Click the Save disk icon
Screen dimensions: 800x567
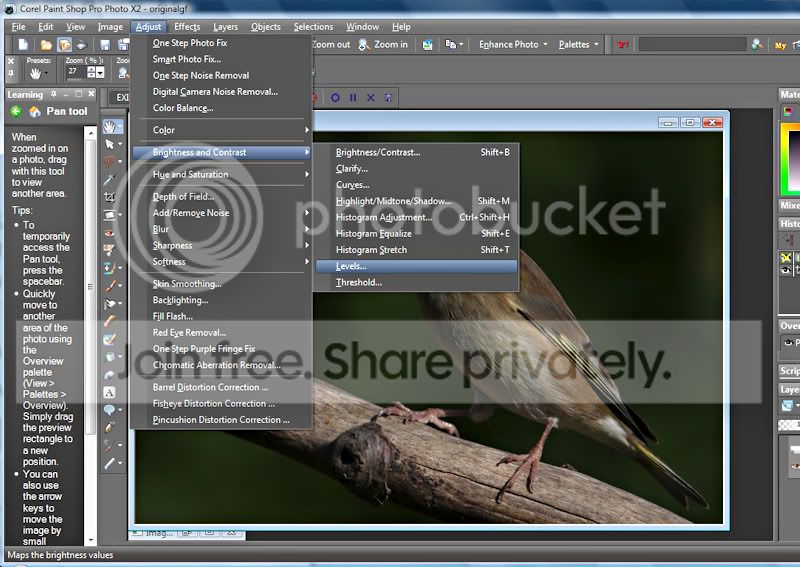pos(106,45)
